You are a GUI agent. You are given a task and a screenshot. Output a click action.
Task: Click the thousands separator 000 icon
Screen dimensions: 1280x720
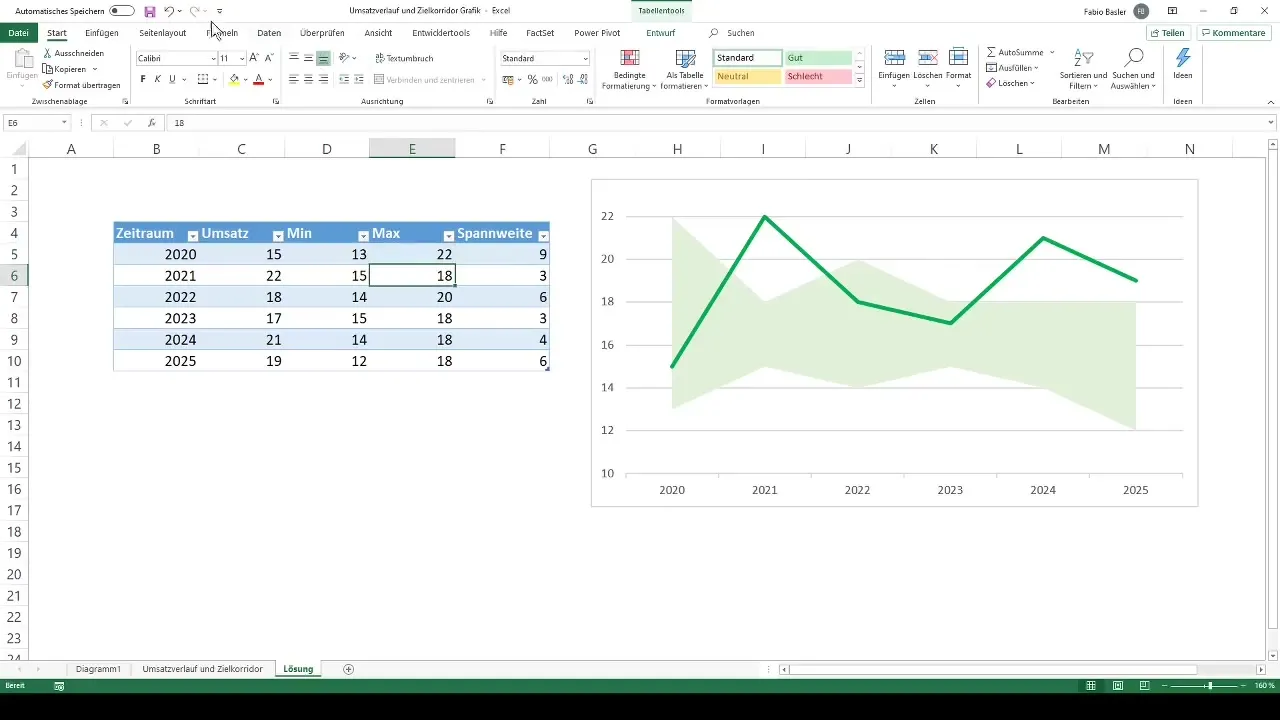pos(547,79)
